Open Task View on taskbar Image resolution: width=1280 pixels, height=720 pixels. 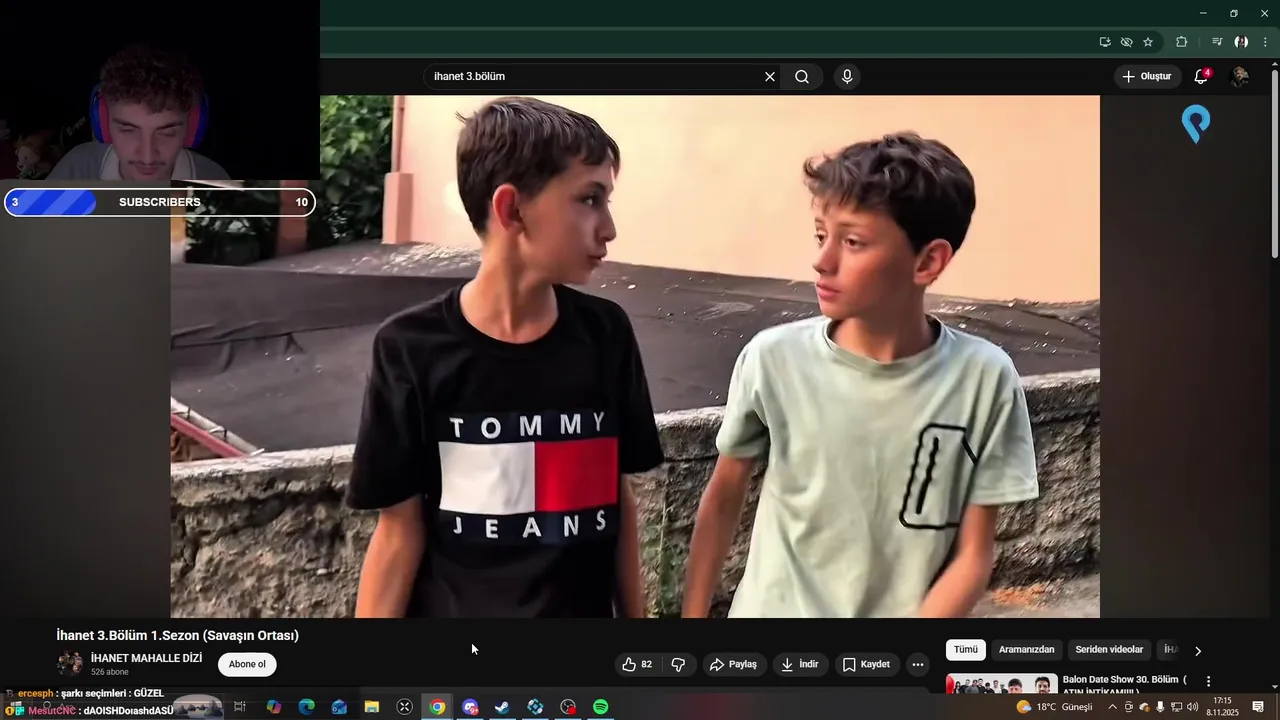coord(240,707)
